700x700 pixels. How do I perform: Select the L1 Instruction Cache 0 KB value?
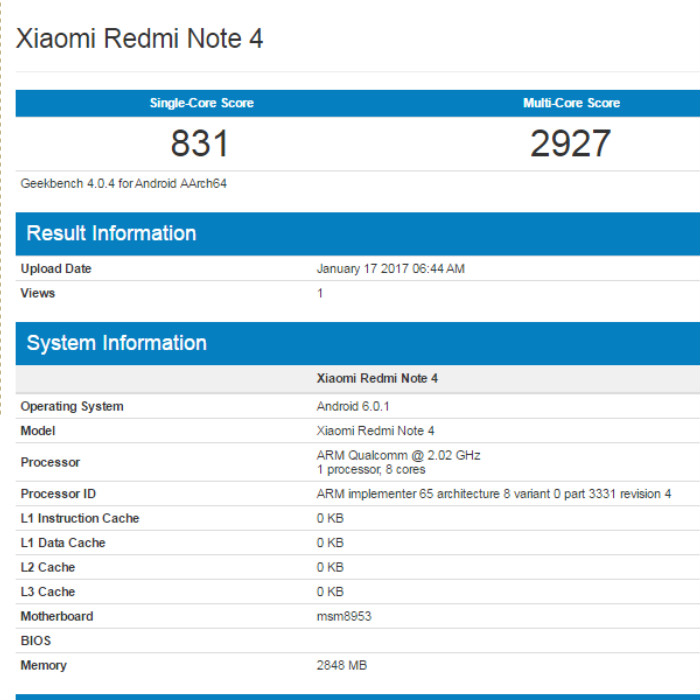coord(330,519)
